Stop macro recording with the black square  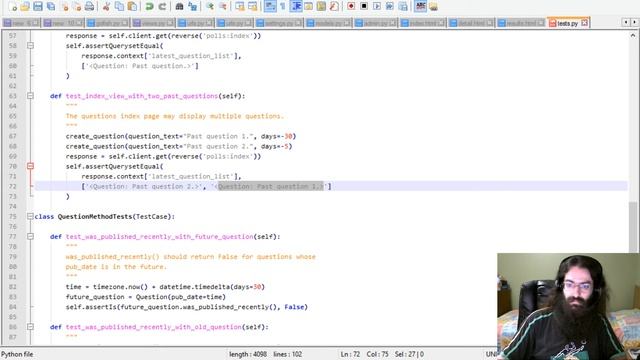tap(364, 6)
